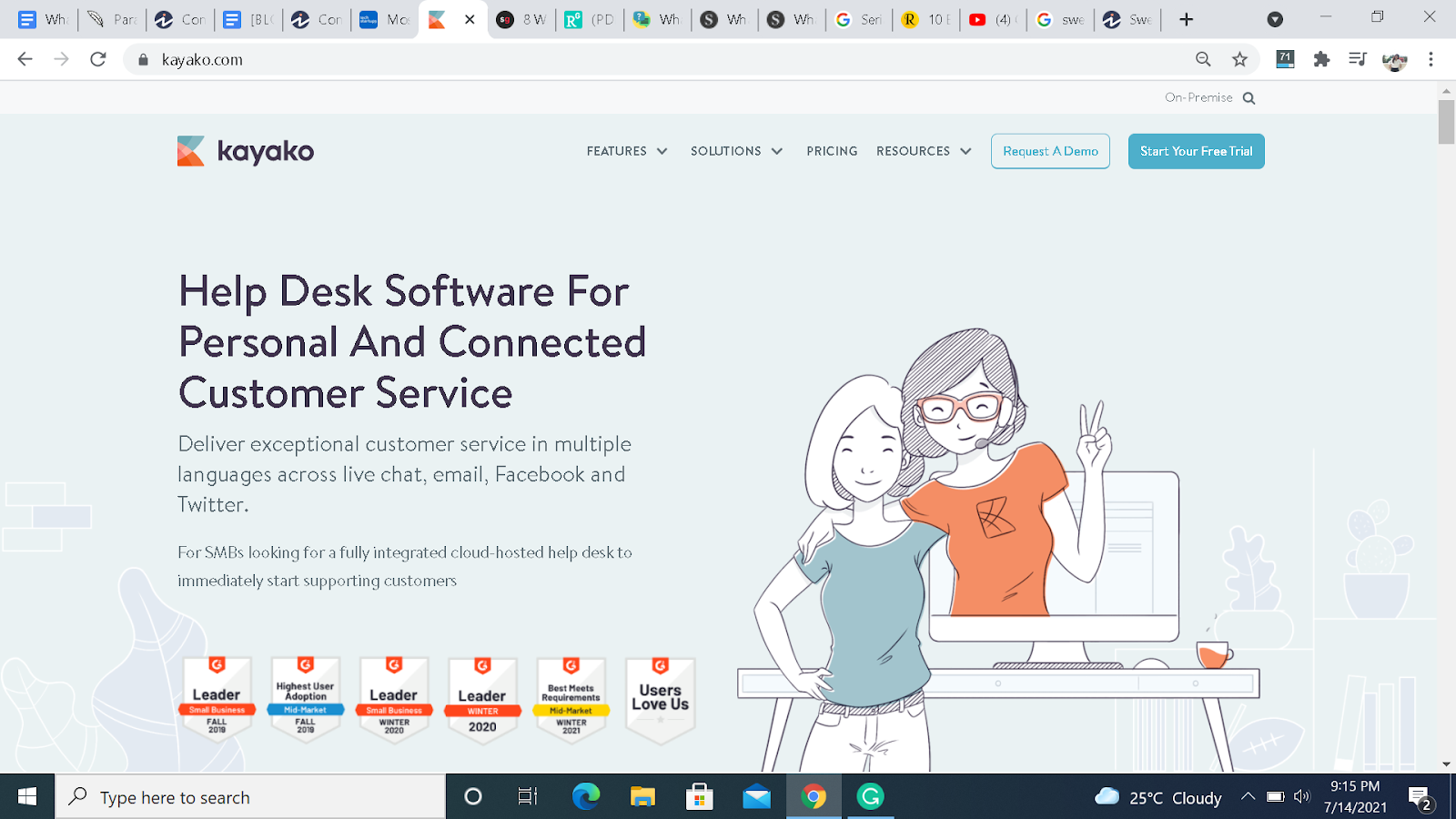
Task: Switch to the tab titled '(PD'
Action: 589,19
